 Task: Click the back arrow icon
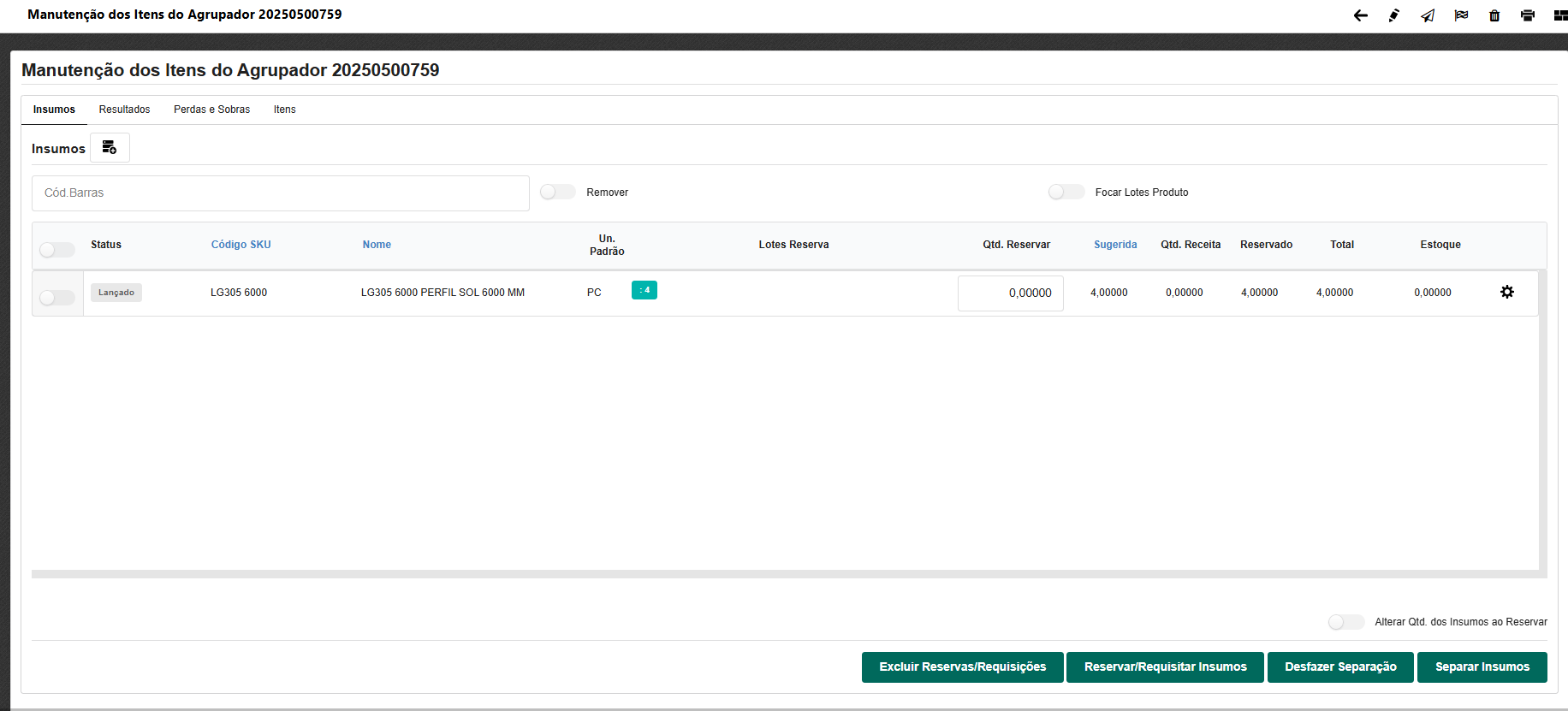[x=1360, y=15]
